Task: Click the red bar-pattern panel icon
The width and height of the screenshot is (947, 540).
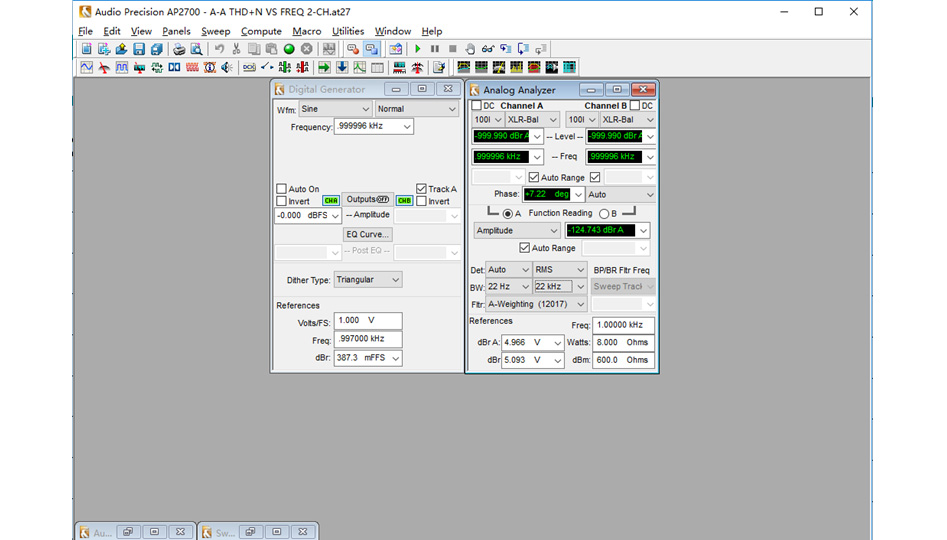Action: (192, 67)
